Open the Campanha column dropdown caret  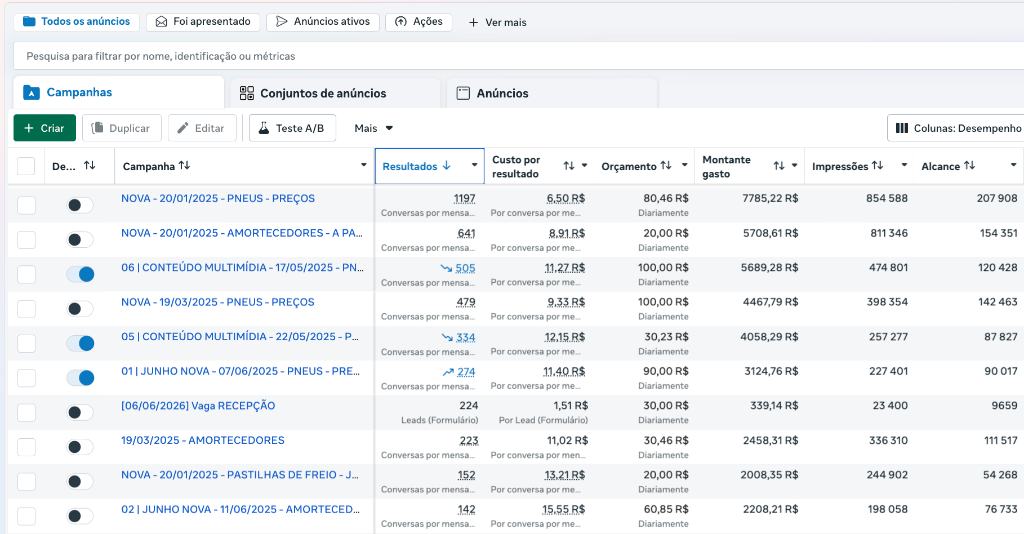point(364,165)
